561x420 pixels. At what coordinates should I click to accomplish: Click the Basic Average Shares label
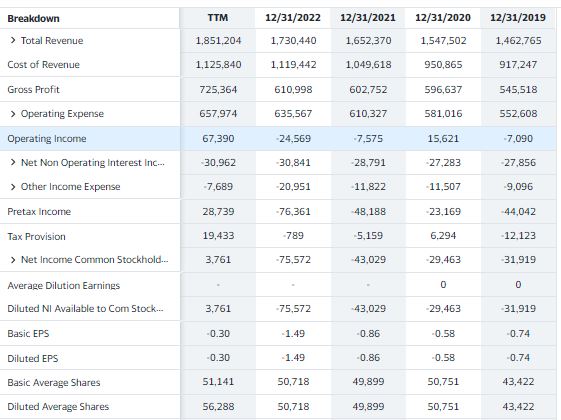(54, 382)
